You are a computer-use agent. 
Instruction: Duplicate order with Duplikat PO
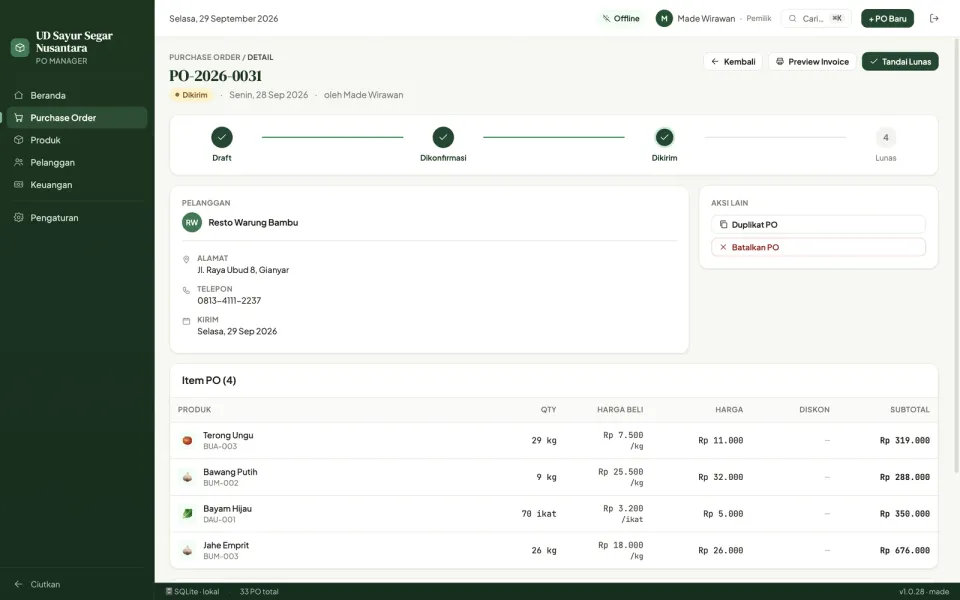(818, 225)
